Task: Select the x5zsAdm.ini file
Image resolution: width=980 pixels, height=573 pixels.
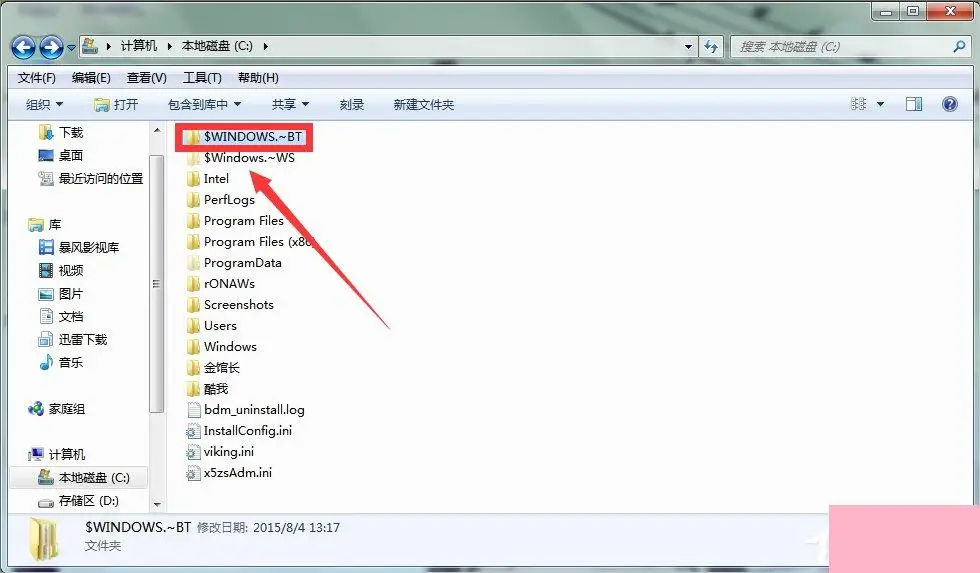Action: tap(229, 472)
